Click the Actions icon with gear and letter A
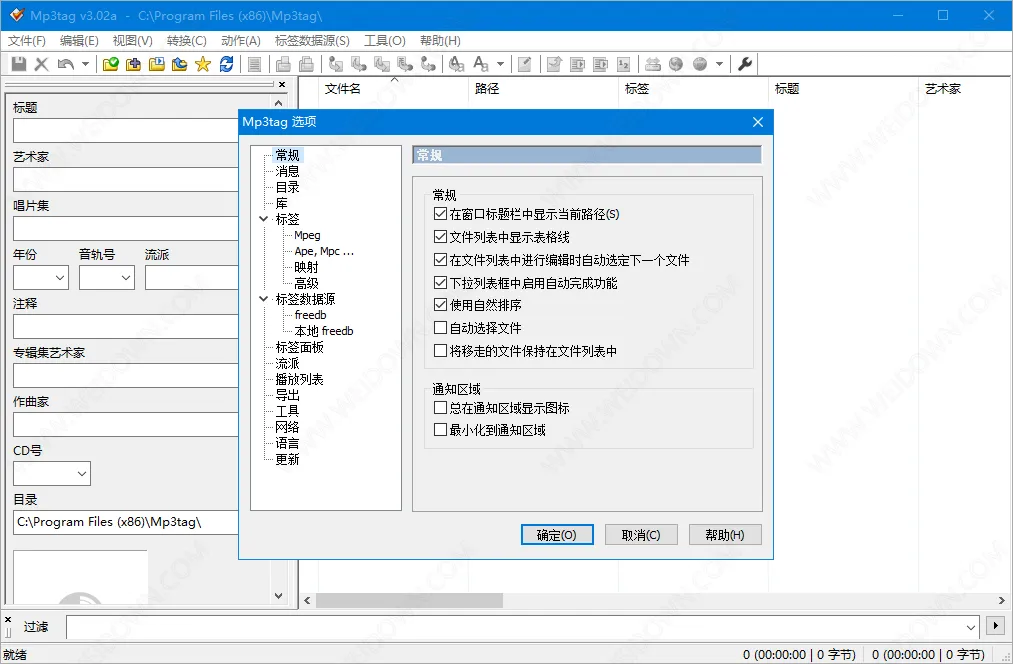Screen dimensions: 1013x664 456,64
